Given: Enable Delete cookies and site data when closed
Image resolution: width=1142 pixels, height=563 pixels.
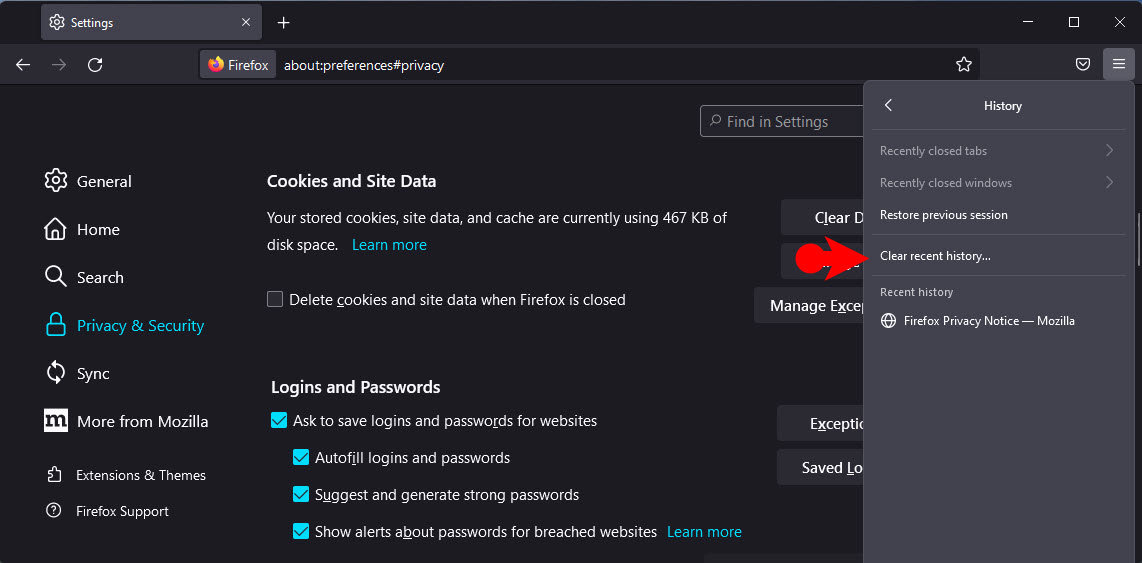Looking at the screenshot, I should [x=275, y=299].
